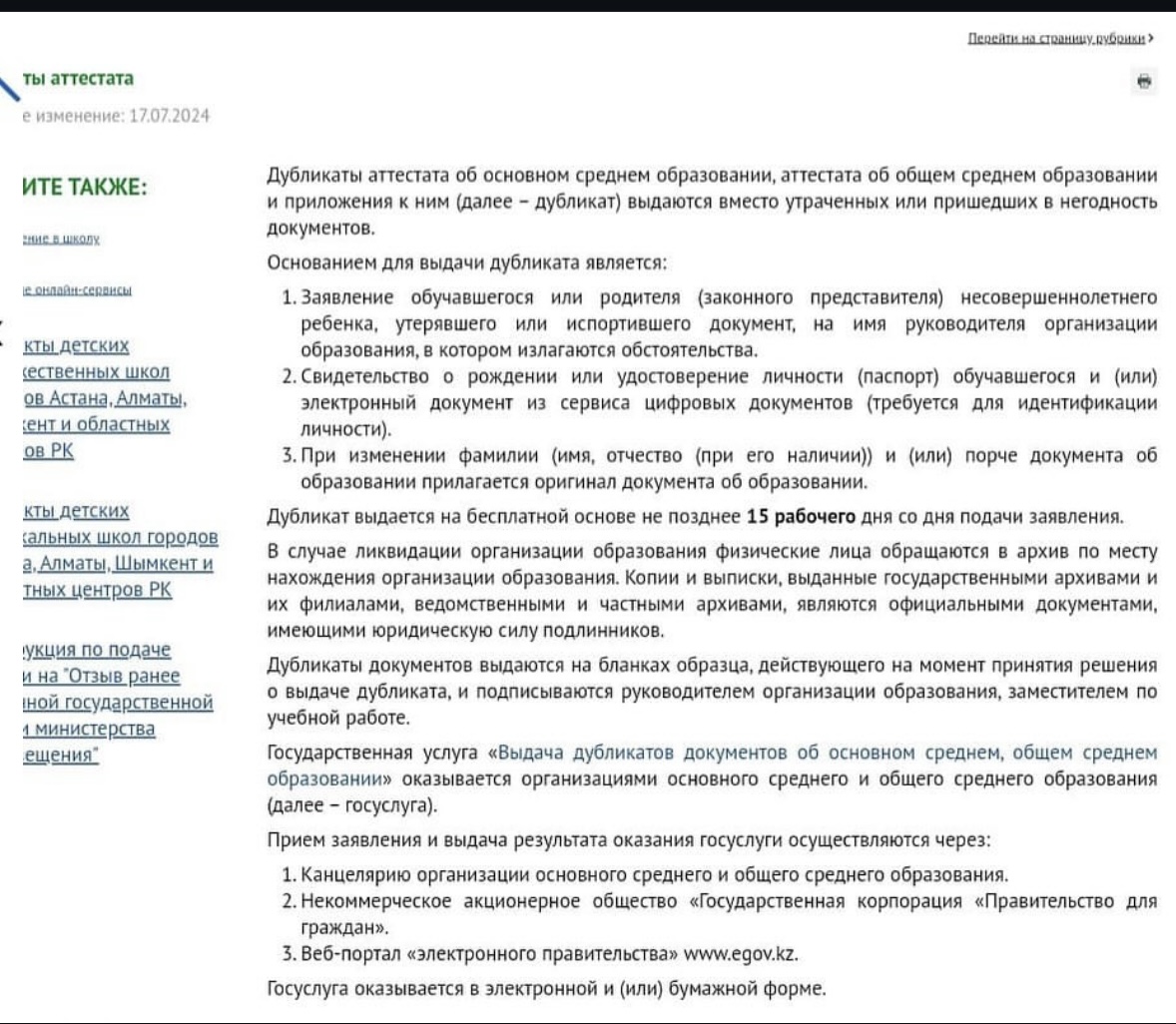Click the green page title ending «аттестата»
Screen dimensions: 1176x1024
(78, 79)
